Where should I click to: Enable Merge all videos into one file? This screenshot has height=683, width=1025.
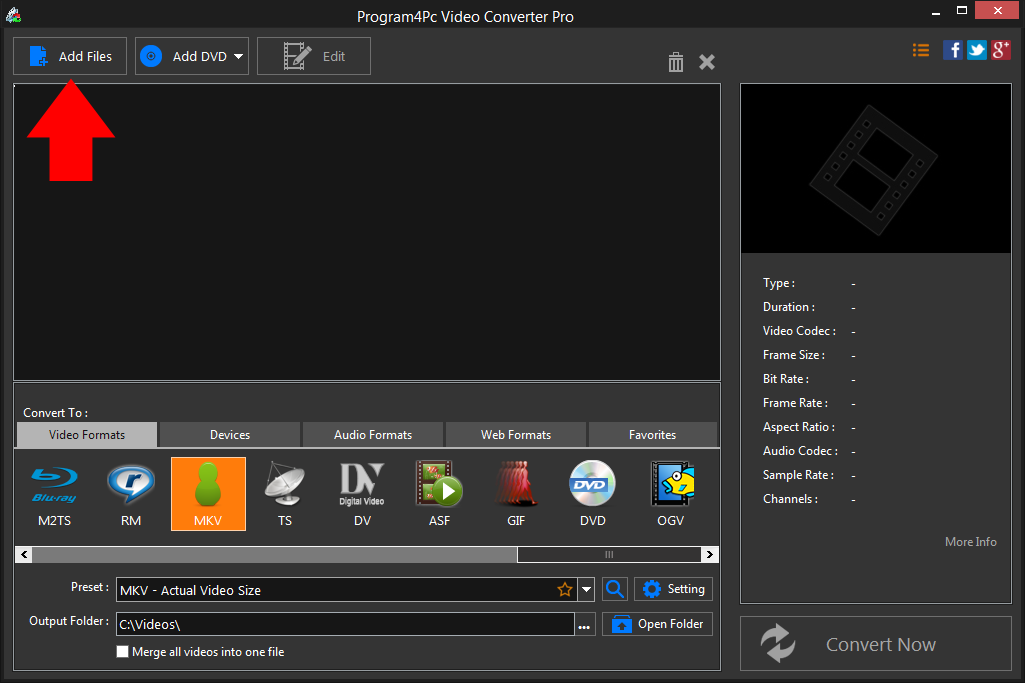[122, 651]
